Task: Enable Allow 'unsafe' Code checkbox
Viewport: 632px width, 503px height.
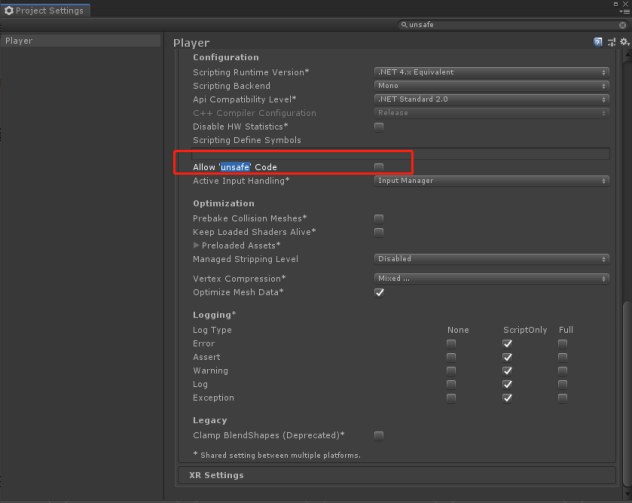Action: 378,167
